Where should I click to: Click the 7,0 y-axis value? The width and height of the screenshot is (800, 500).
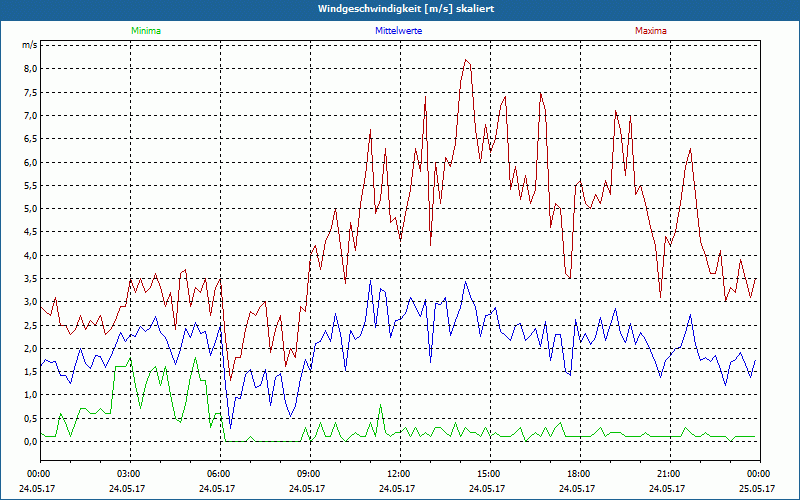pos(31,116)
